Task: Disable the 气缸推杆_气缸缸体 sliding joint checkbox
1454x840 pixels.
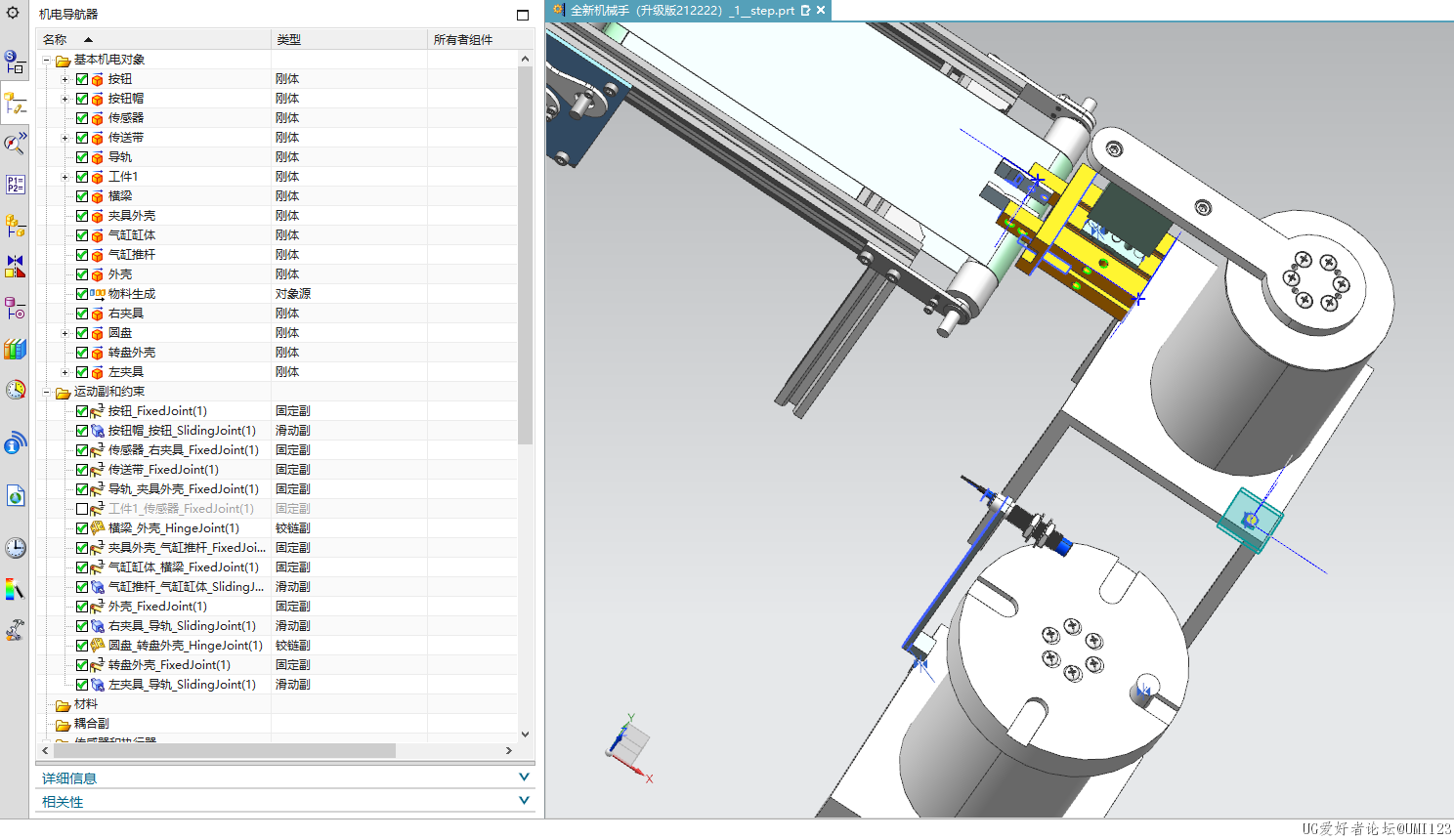Action: 82,587
